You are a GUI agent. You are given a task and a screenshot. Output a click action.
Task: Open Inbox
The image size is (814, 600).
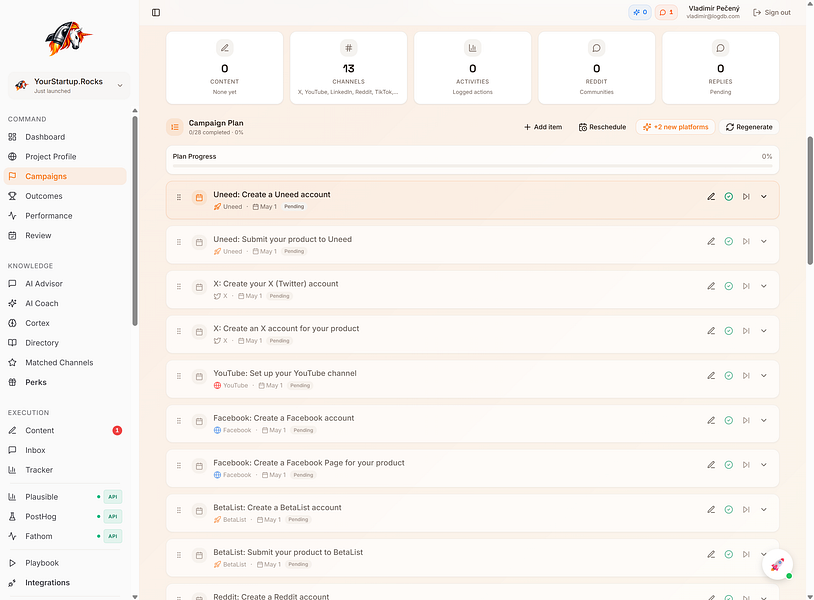65,451
